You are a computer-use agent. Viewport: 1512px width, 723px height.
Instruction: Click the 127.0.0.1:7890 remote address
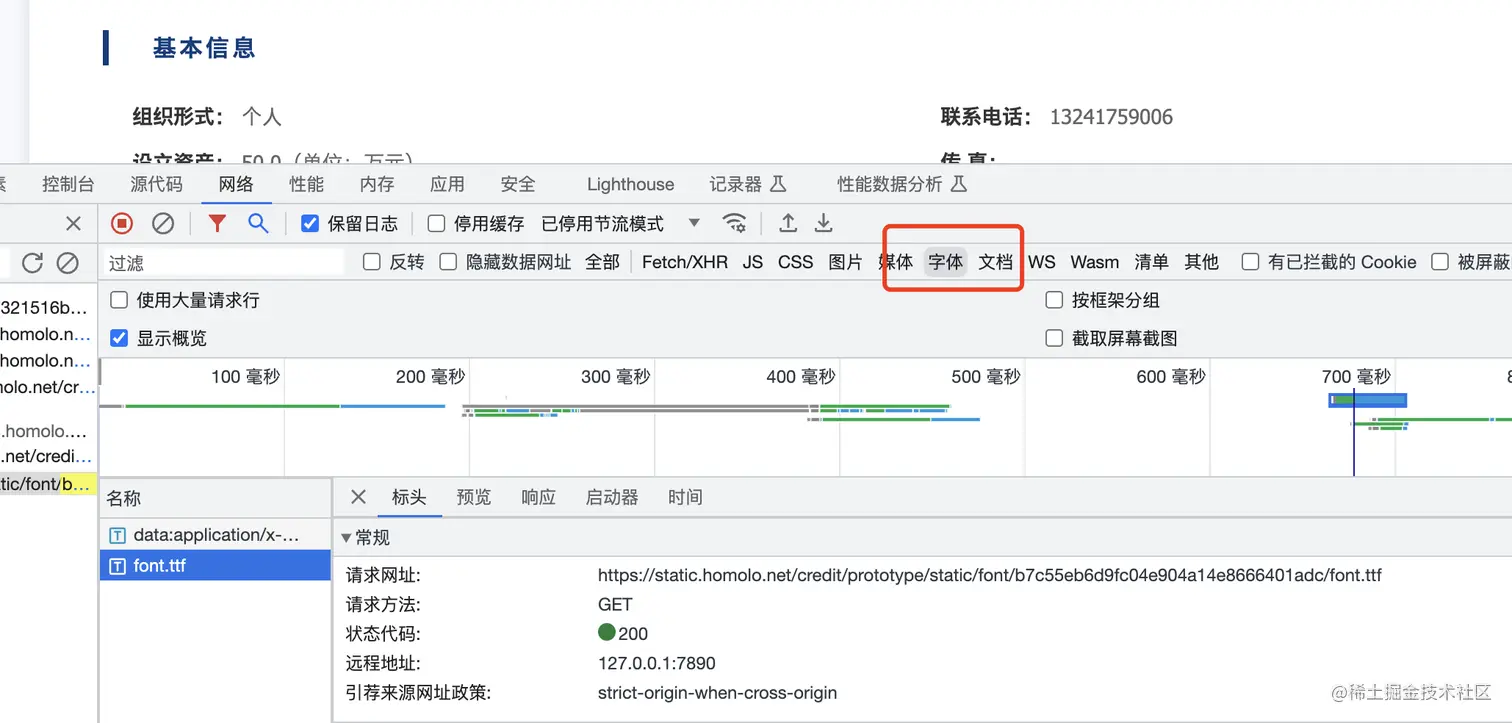pyautogui.click(x=657, y=663)
